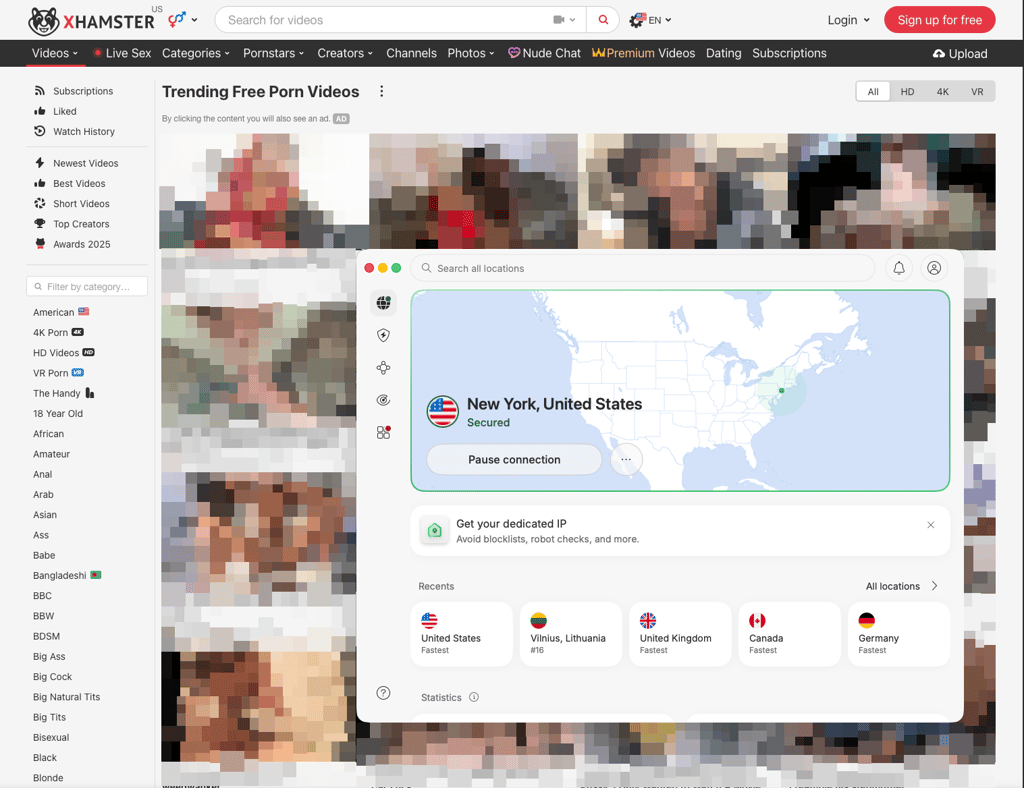Expand the Photos menu
The image size is (1024, 788).
[471, 53]
